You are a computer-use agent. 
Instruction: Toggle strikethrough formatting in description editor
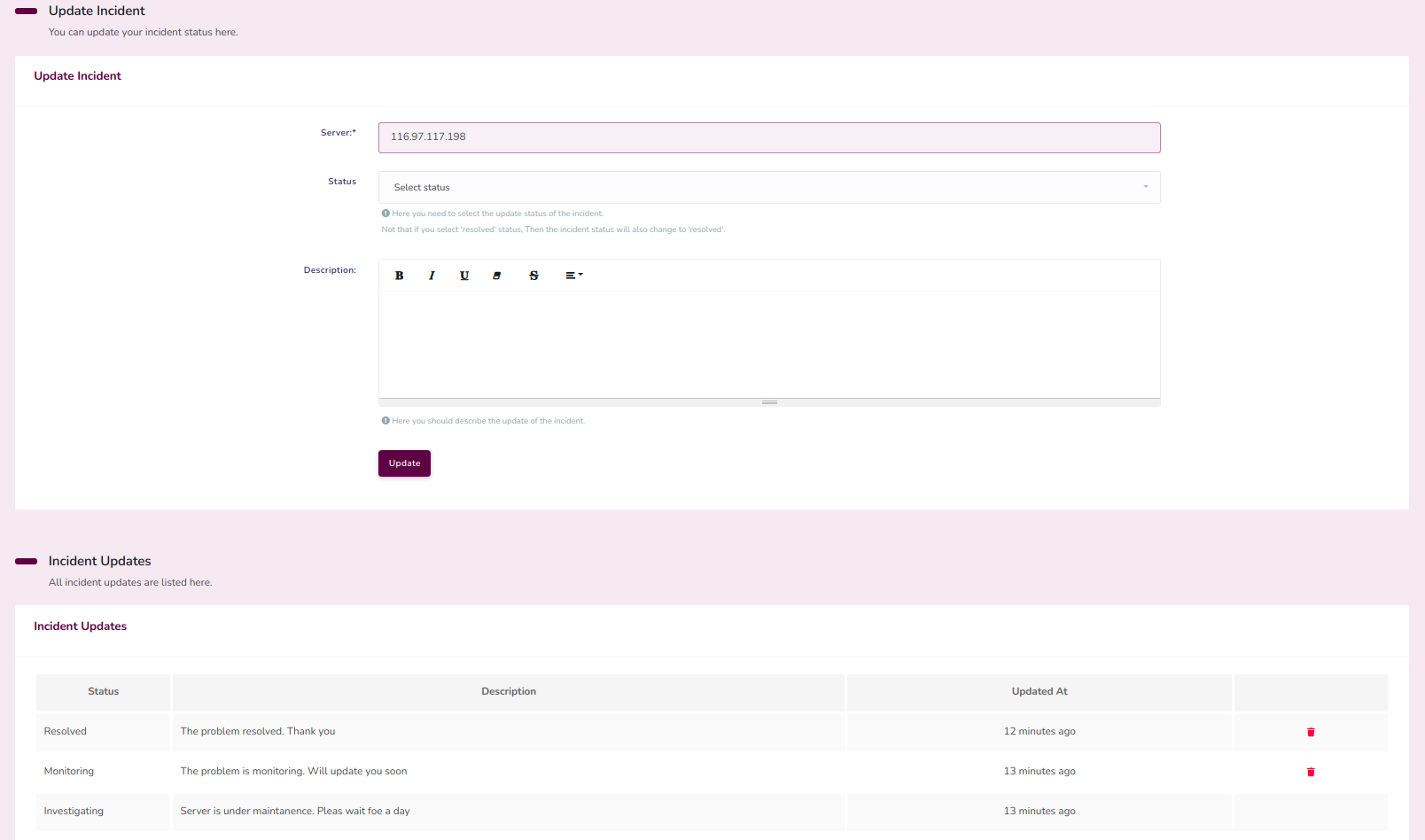(533, 276)
